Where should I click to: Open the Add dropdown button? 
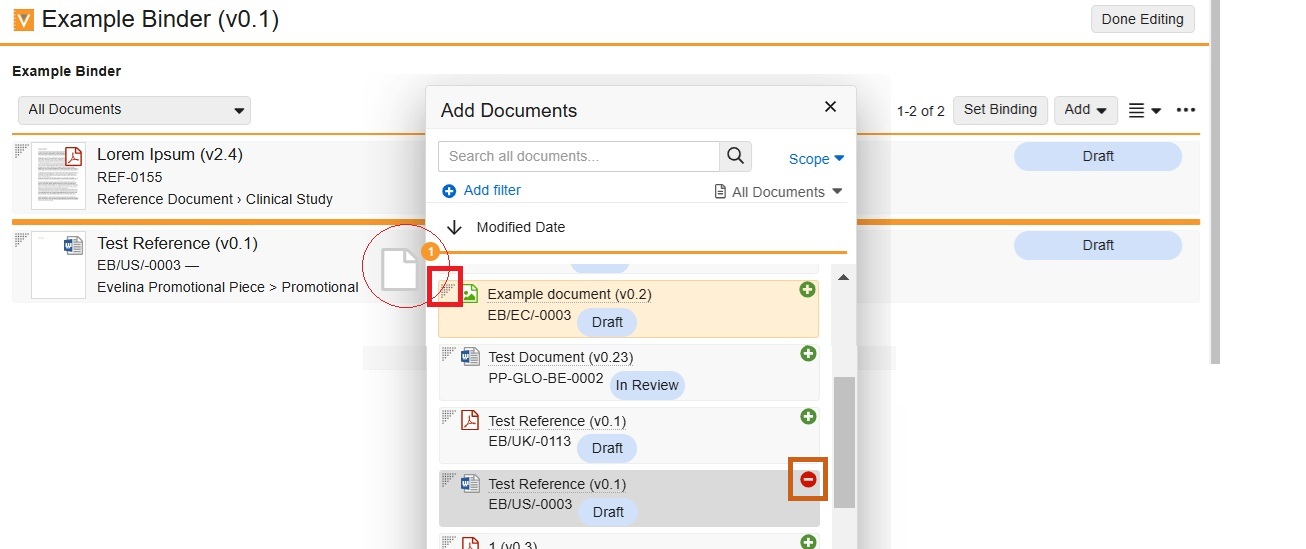1085,110
